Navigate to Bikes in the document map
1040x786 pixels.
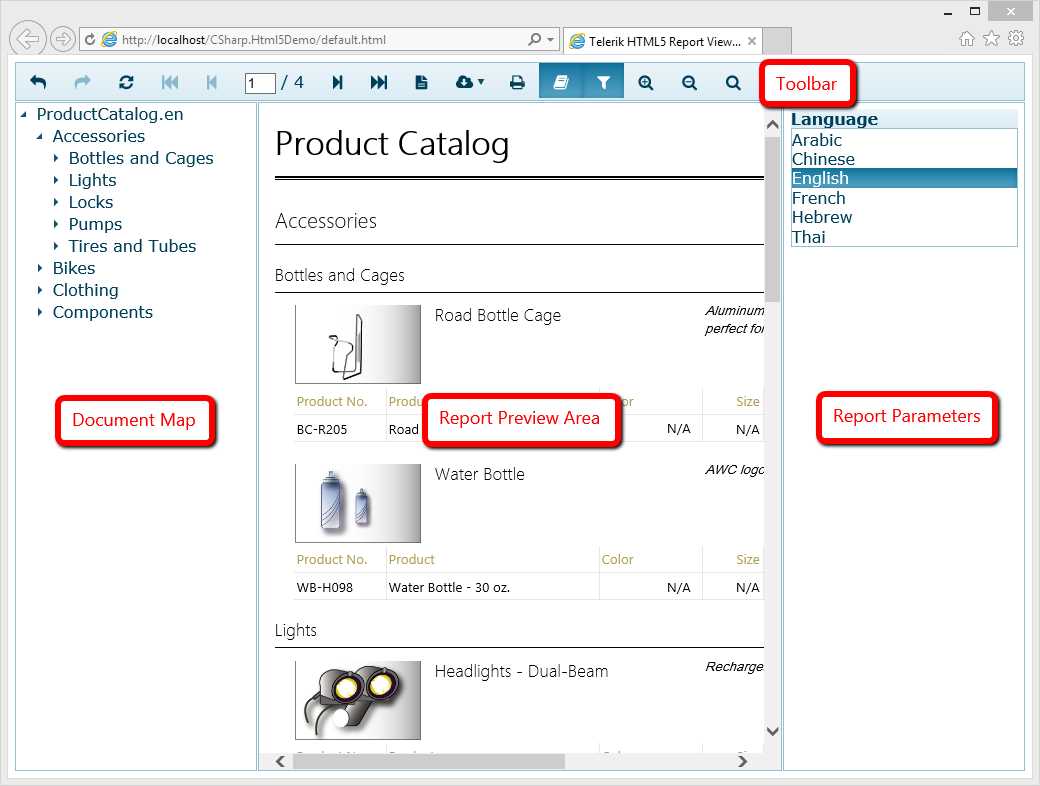(x=74, y=268)
